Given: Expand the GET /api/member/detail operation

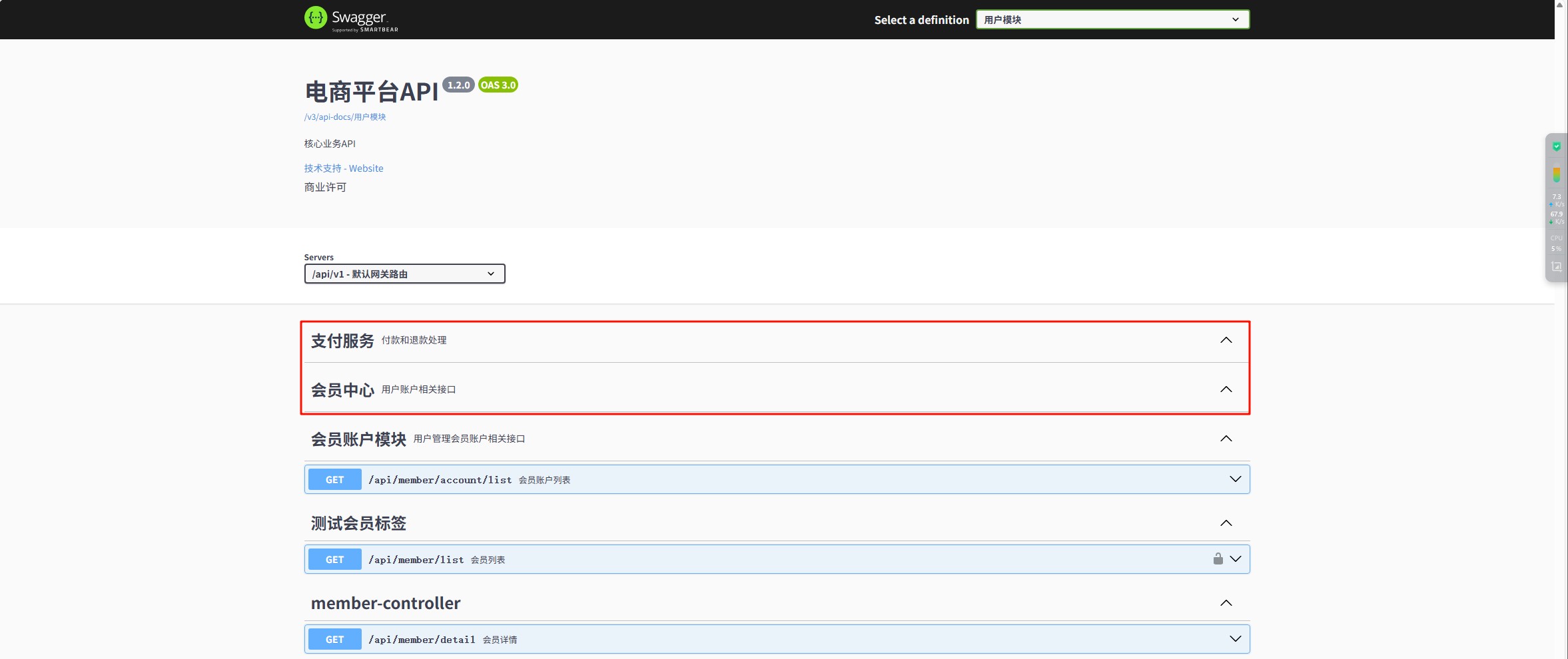Looking at the screenshot, I should pyautogui.click(x=1235, y=639).
